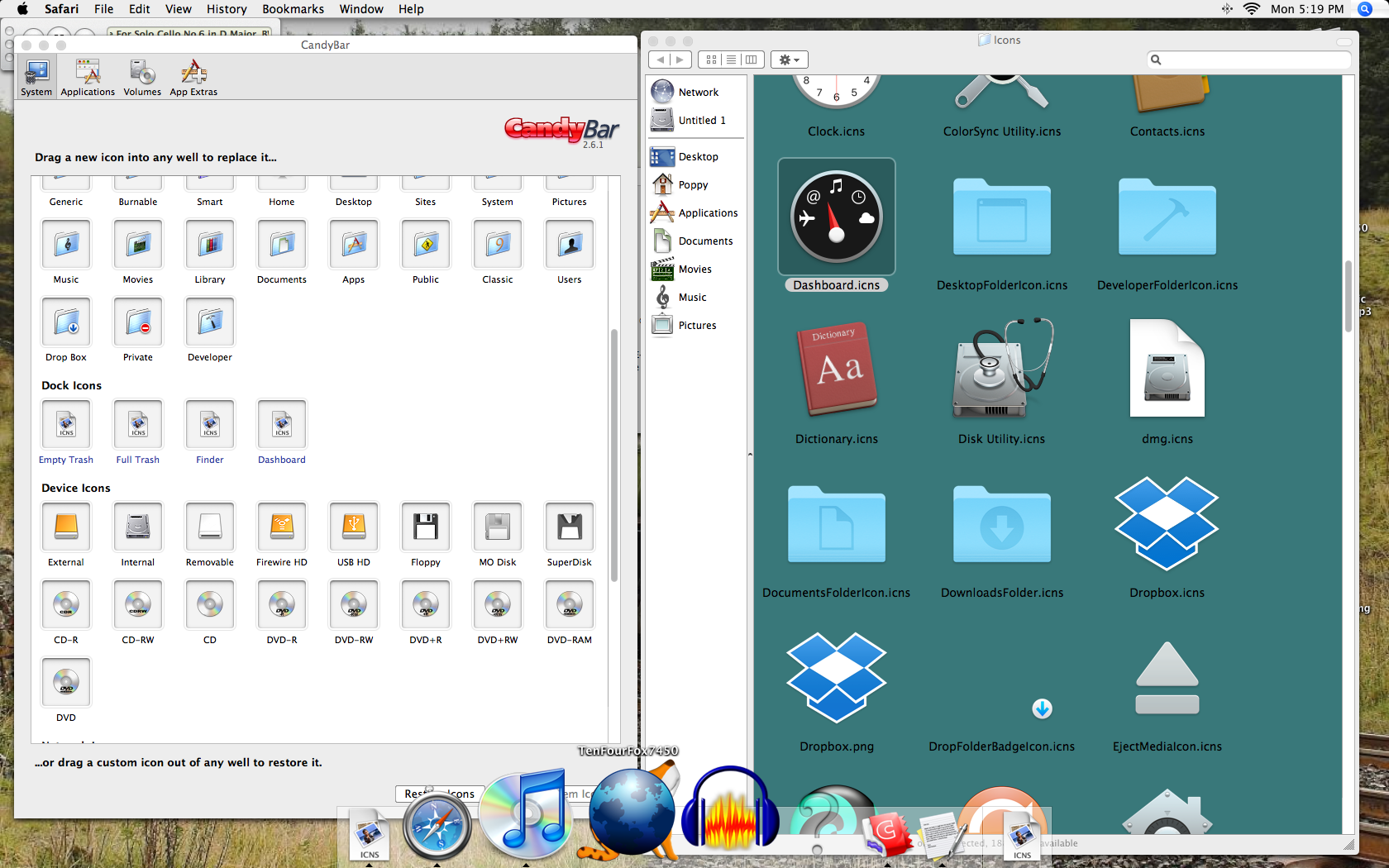1389x868 pixels.
Task: Open Applications in the Finder sidebar
Action: tap(696, 212)
